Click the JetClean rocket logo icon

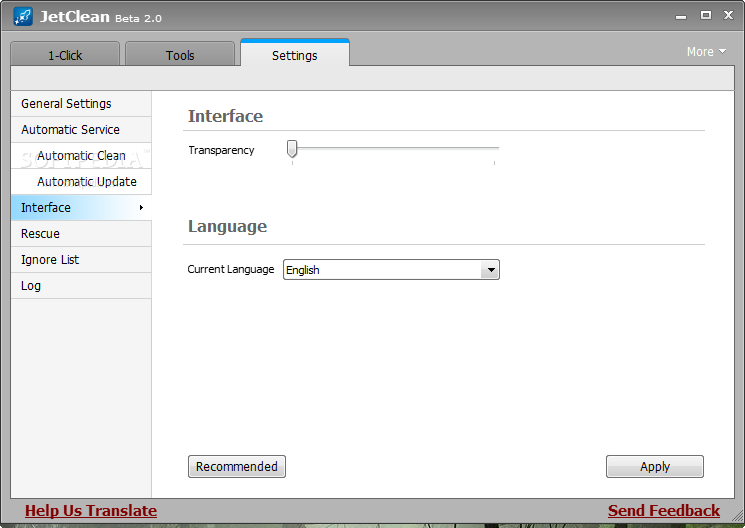[x=23, y=17]
